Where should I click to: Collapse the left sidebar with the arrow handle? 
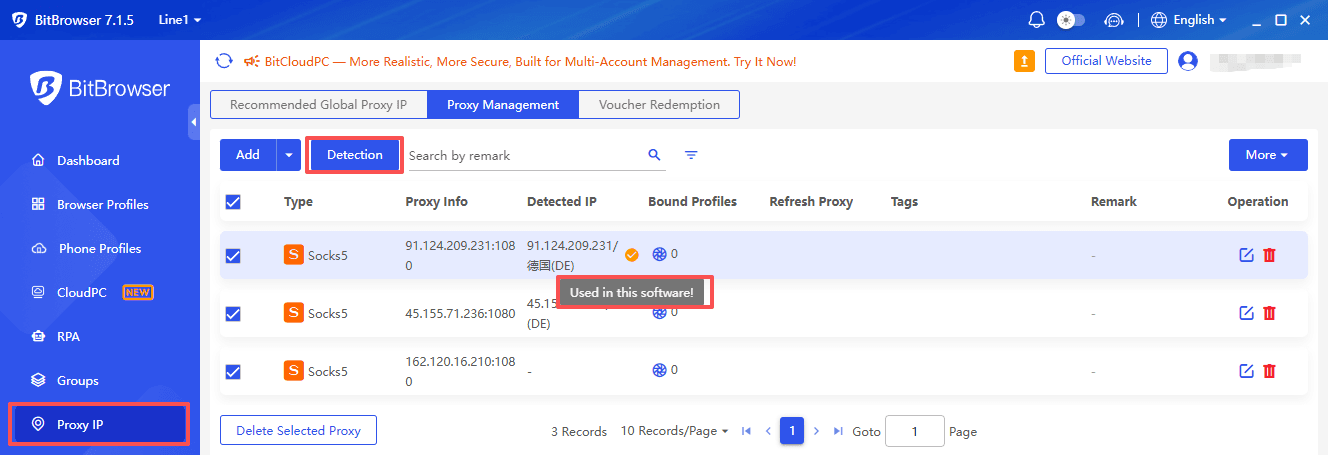point(194,123)
